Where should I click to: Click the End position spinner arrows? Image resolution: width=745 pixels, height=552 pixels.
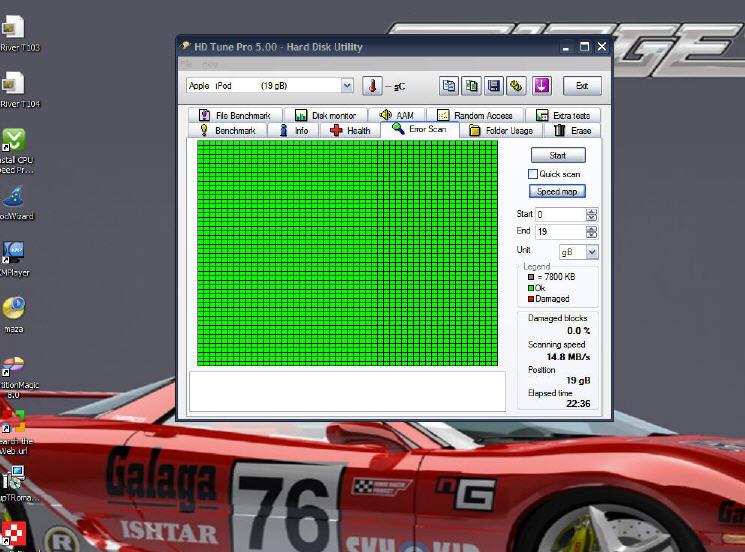[x=592, y=232]
